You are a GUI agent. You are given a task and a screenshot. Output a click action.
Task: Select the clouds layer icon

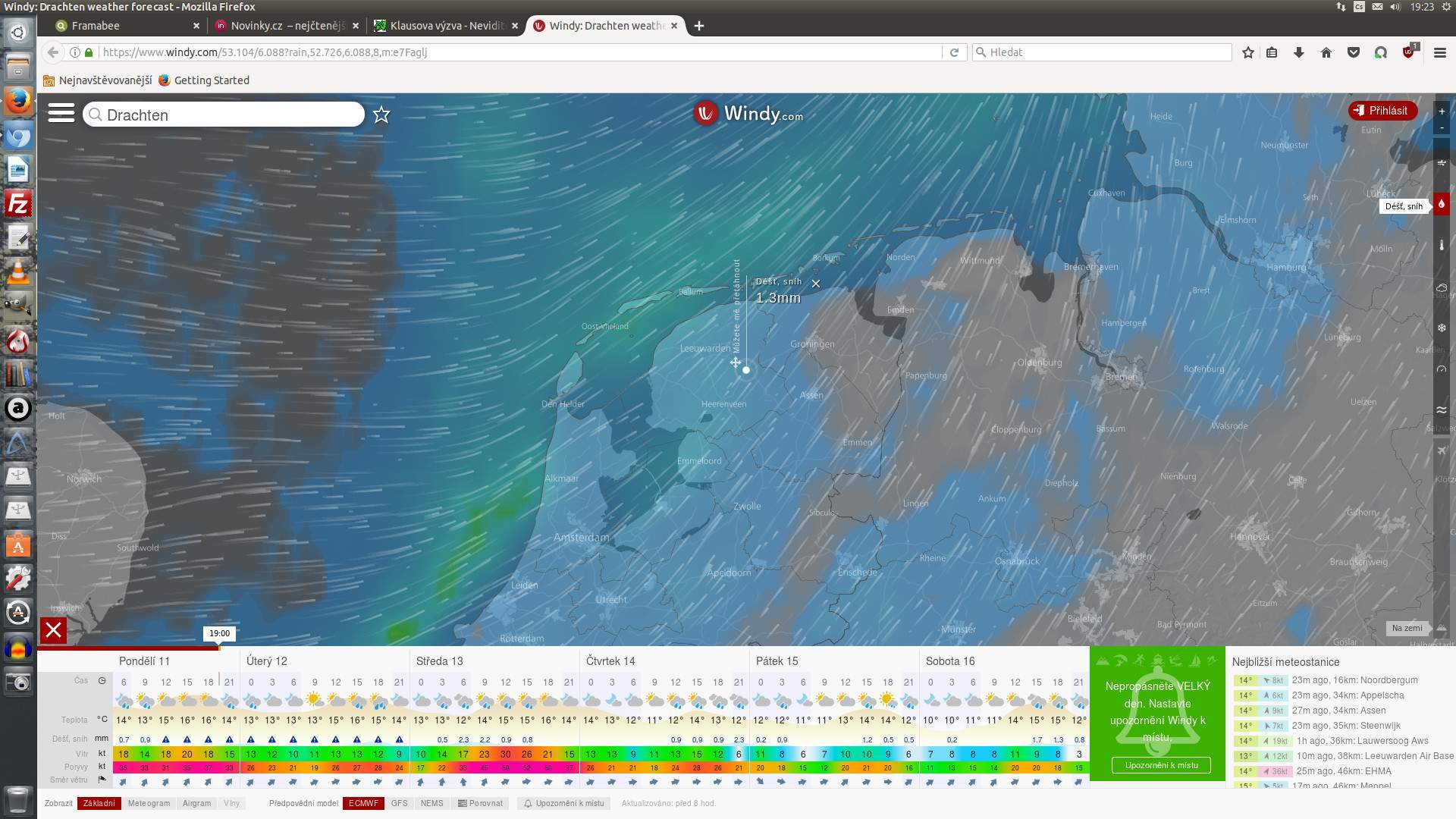click(x=1441, y=287)
